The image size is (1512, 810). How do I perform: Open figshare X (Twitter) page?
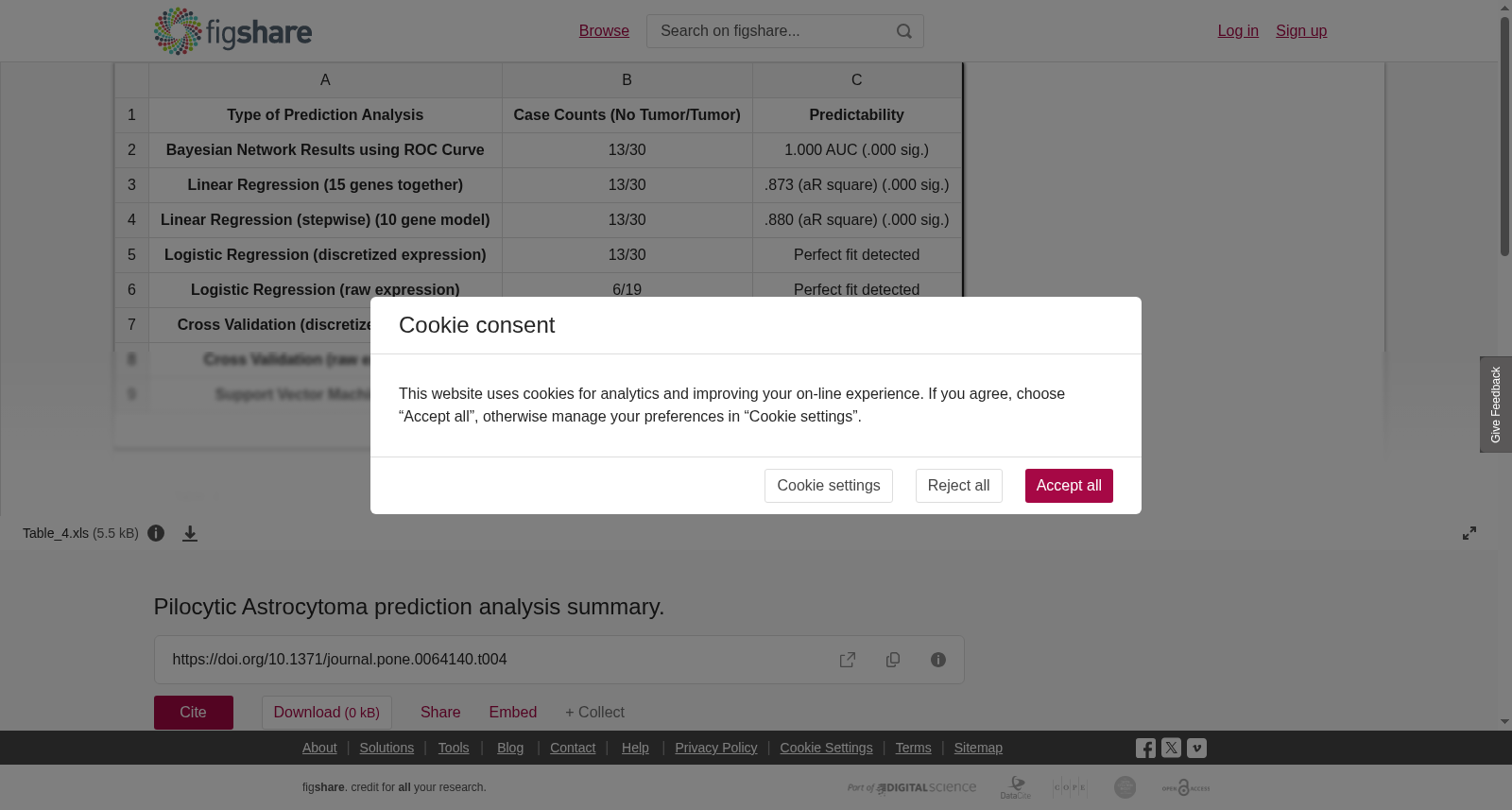coord(1171,748)
